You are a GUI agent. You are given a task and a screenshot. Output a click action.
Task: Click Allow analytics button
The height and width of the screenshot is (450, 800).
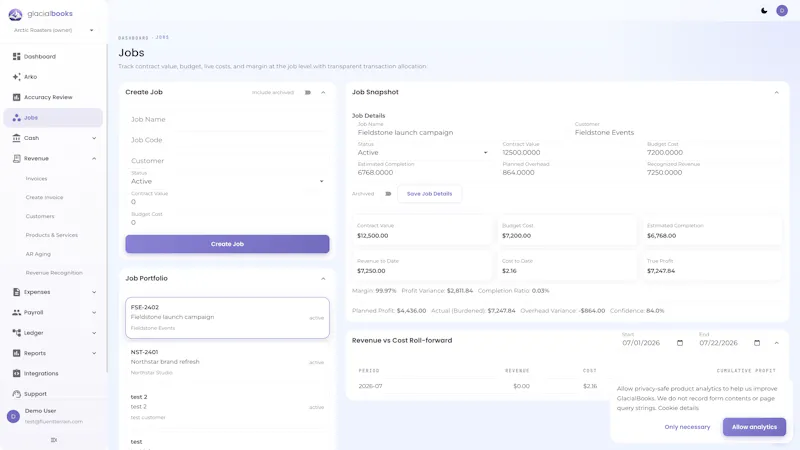pos(754,427)
